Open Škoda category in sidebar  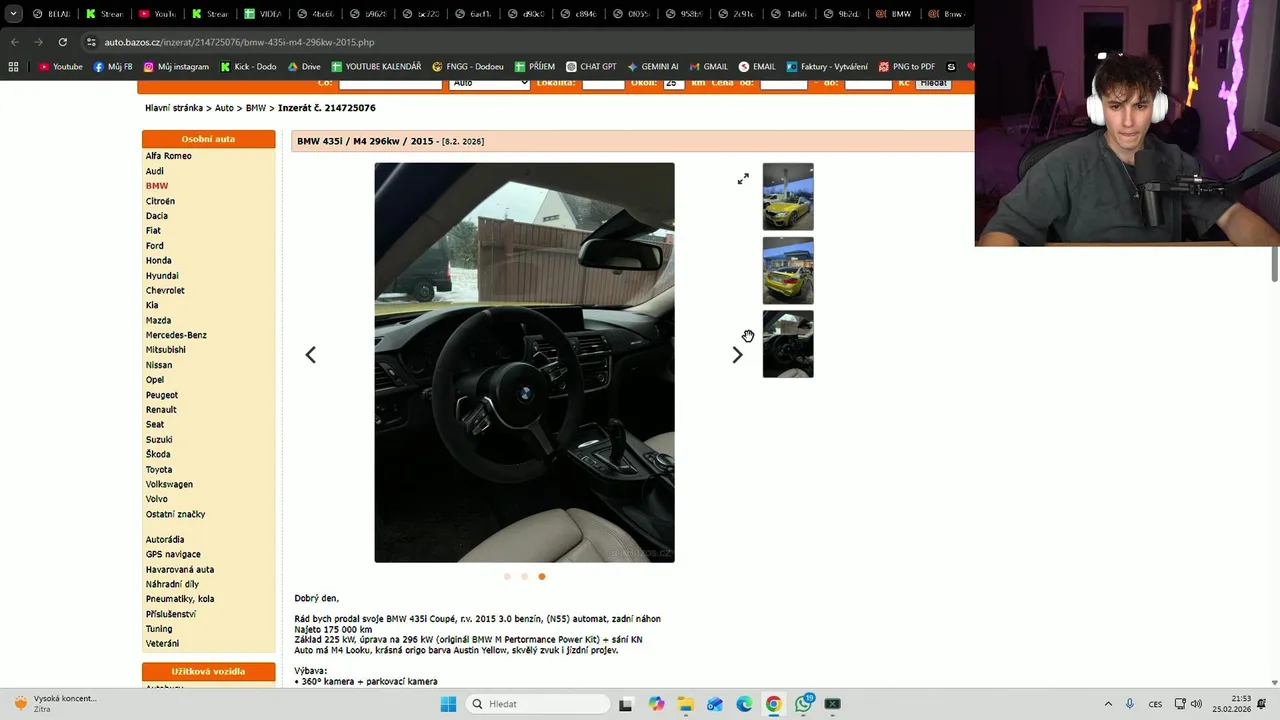point(158,454)
